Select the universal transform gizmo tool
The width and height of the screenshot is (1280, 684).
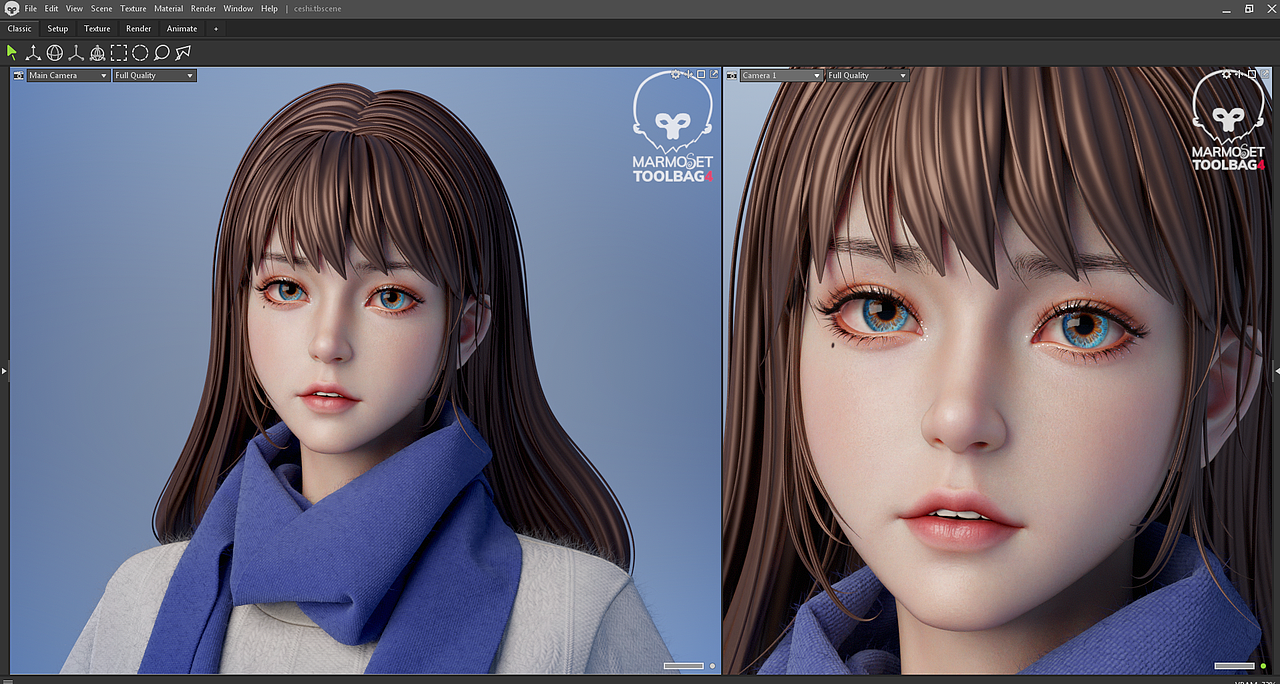point(97,53)
